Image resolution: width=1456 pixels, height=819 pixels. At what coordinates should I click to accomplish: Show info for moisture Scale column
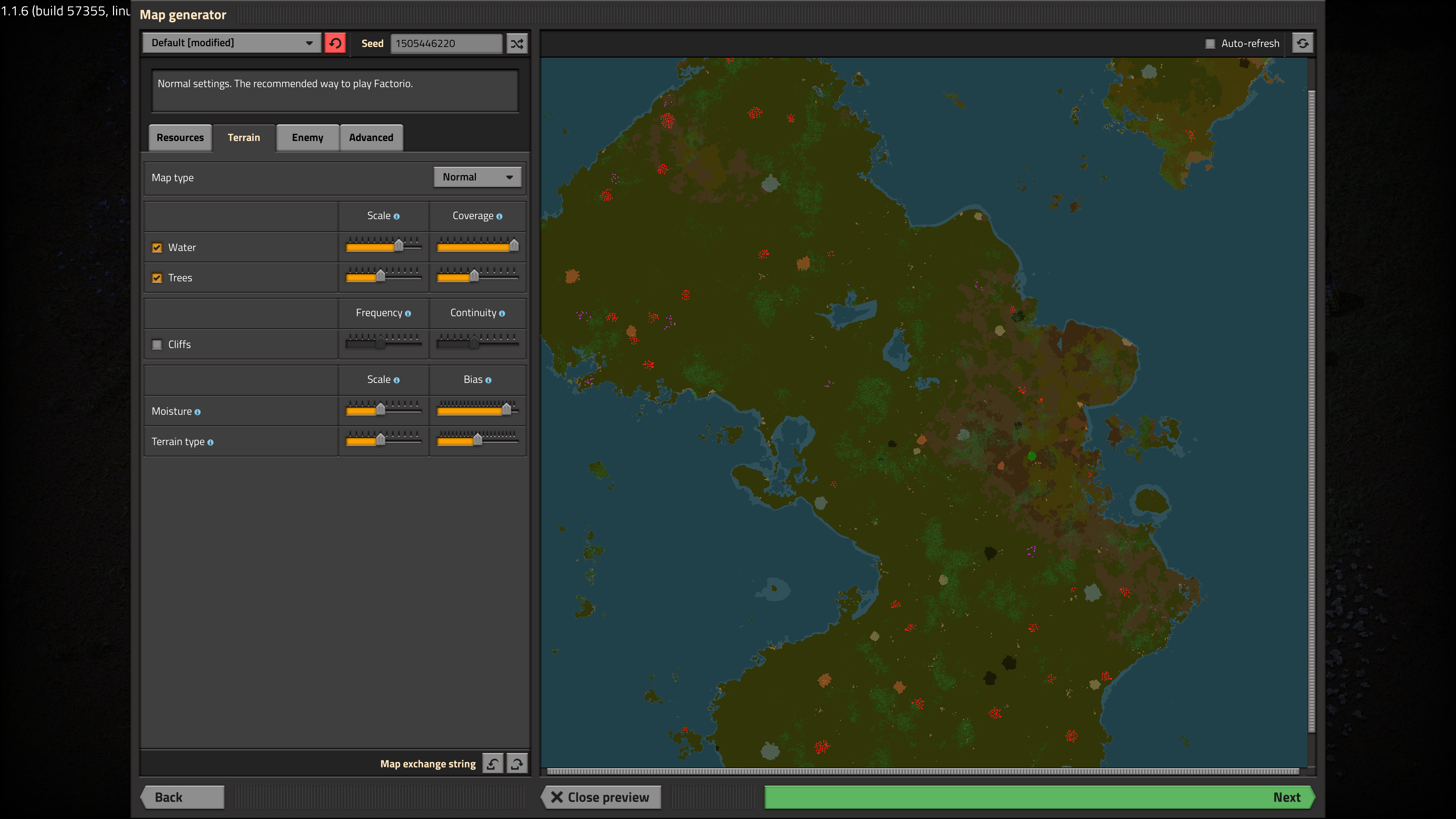[397, 380]
